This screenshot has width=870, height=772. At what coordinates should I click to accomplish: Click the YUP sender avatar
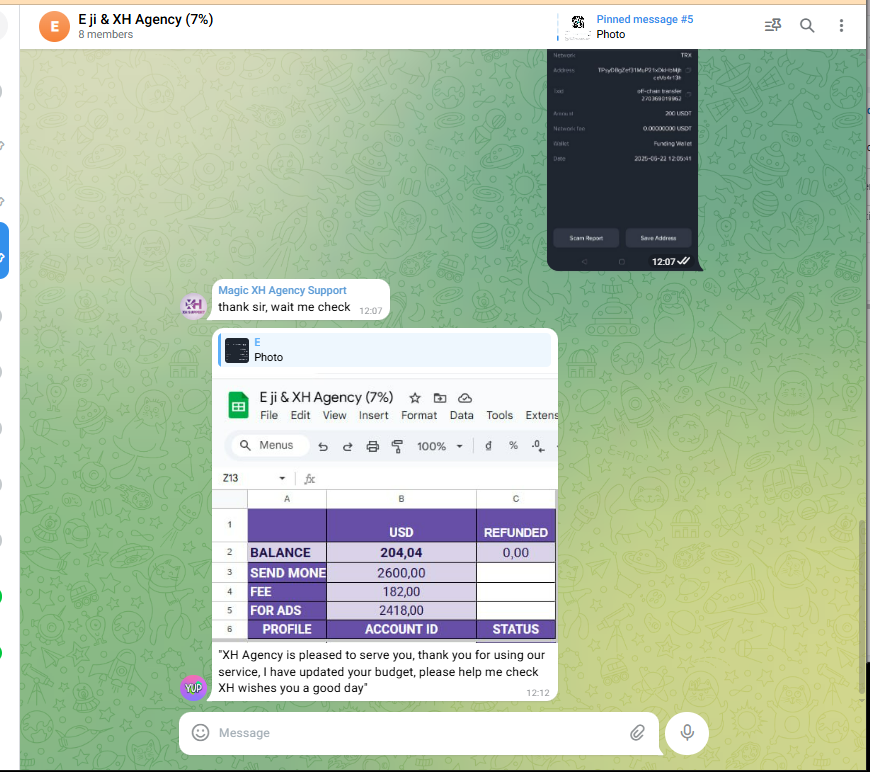[193, 687]
